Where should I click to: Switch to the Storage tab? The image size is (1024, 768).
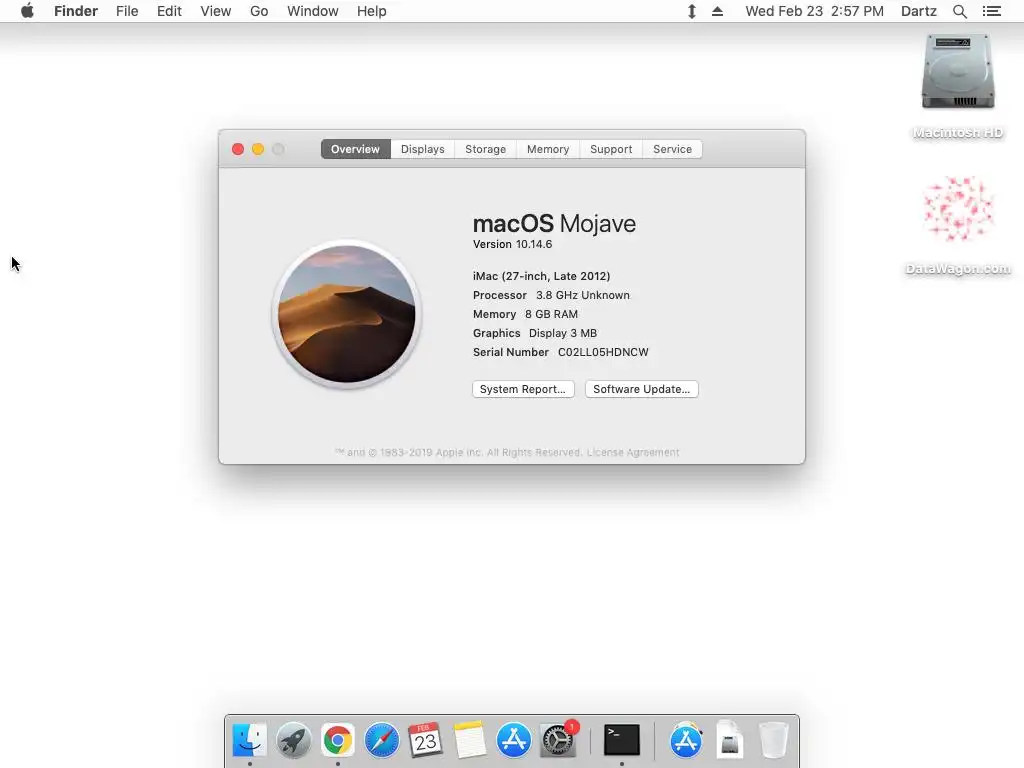(x=485, y=149)
